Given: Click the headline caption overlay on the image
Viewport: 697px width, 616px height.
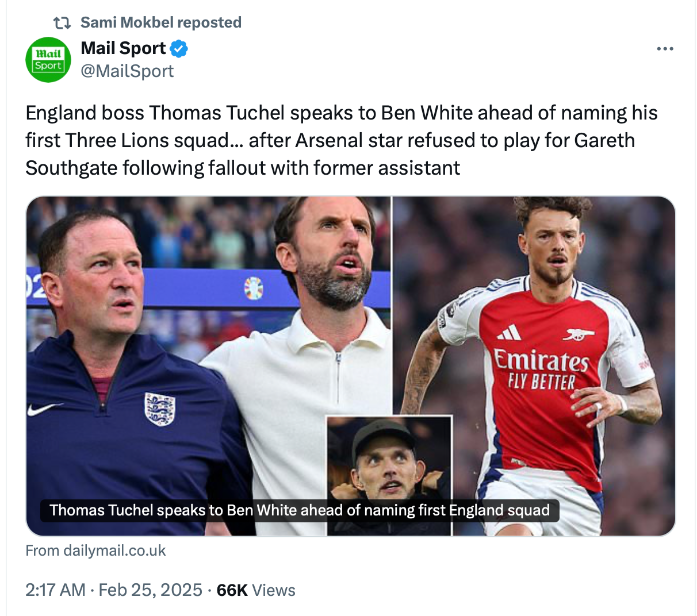Looking at the screenshot, I should pyautogui.click(x=300, y=510).
